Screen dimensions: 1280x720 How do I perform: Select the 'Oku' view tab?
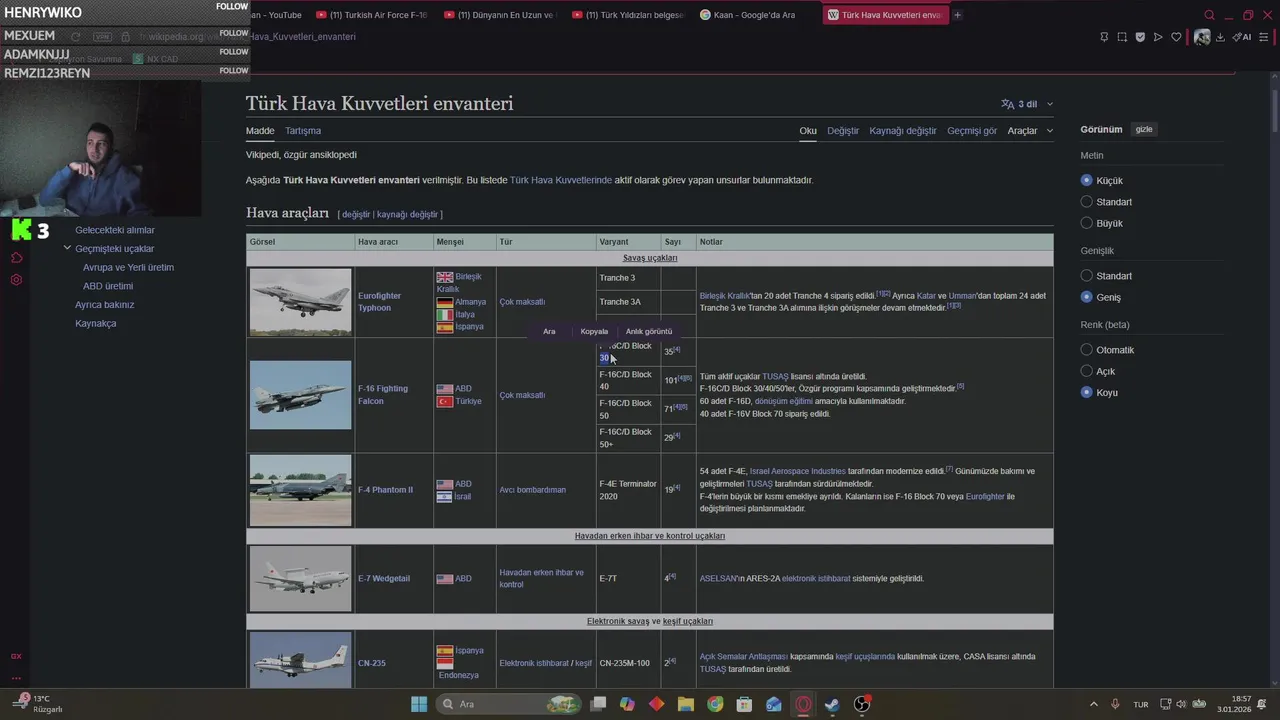pyautogui.click(x=808, y=131)
